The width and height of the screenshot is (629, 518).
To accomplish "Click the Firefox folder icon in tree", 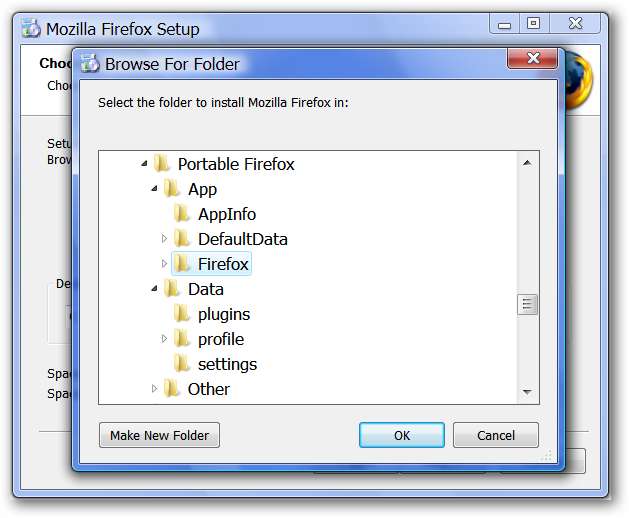I will coord(182,264).
